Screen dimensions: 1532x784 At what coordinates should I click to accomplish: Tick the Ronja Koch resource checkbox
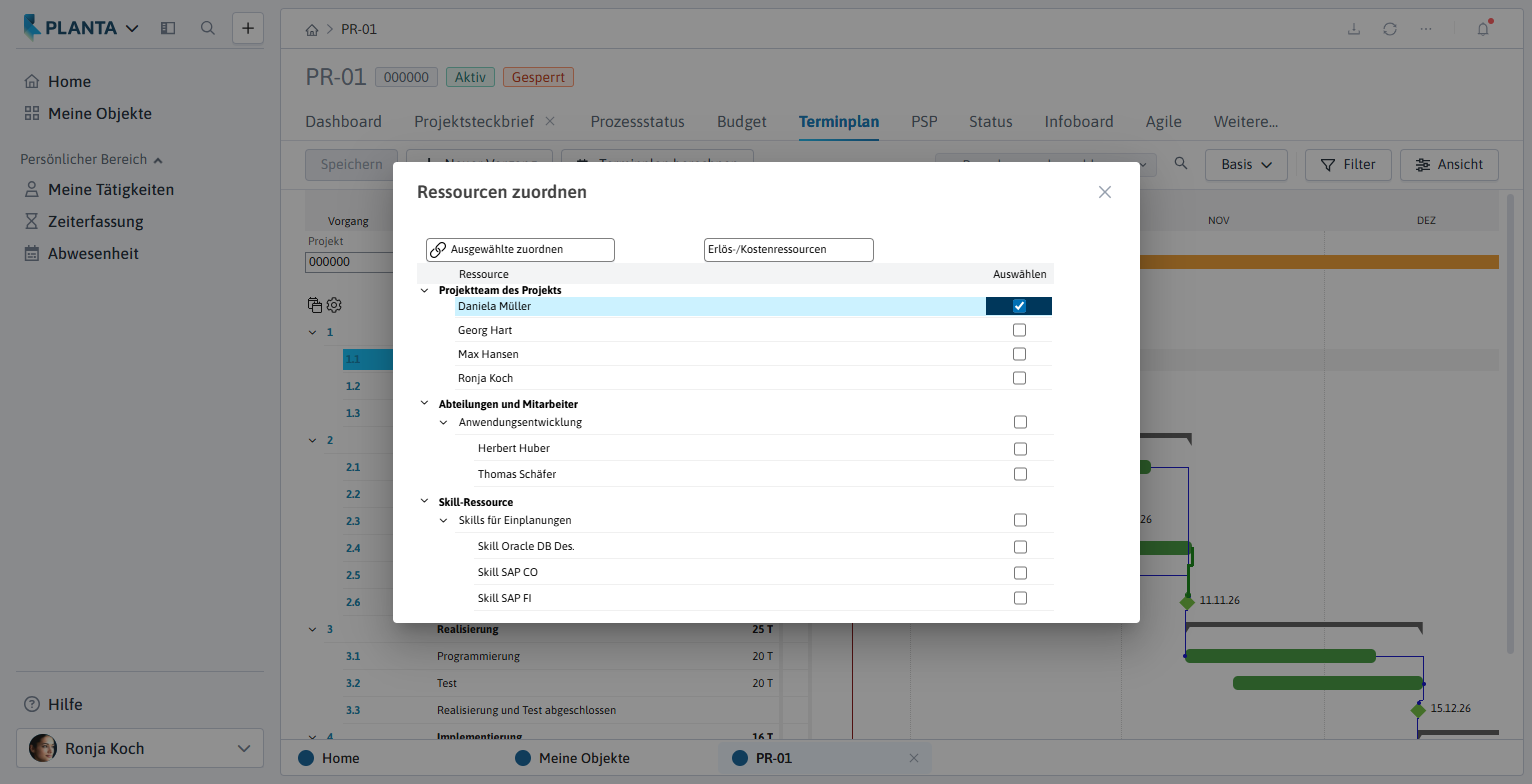[x=1019, y=378]
